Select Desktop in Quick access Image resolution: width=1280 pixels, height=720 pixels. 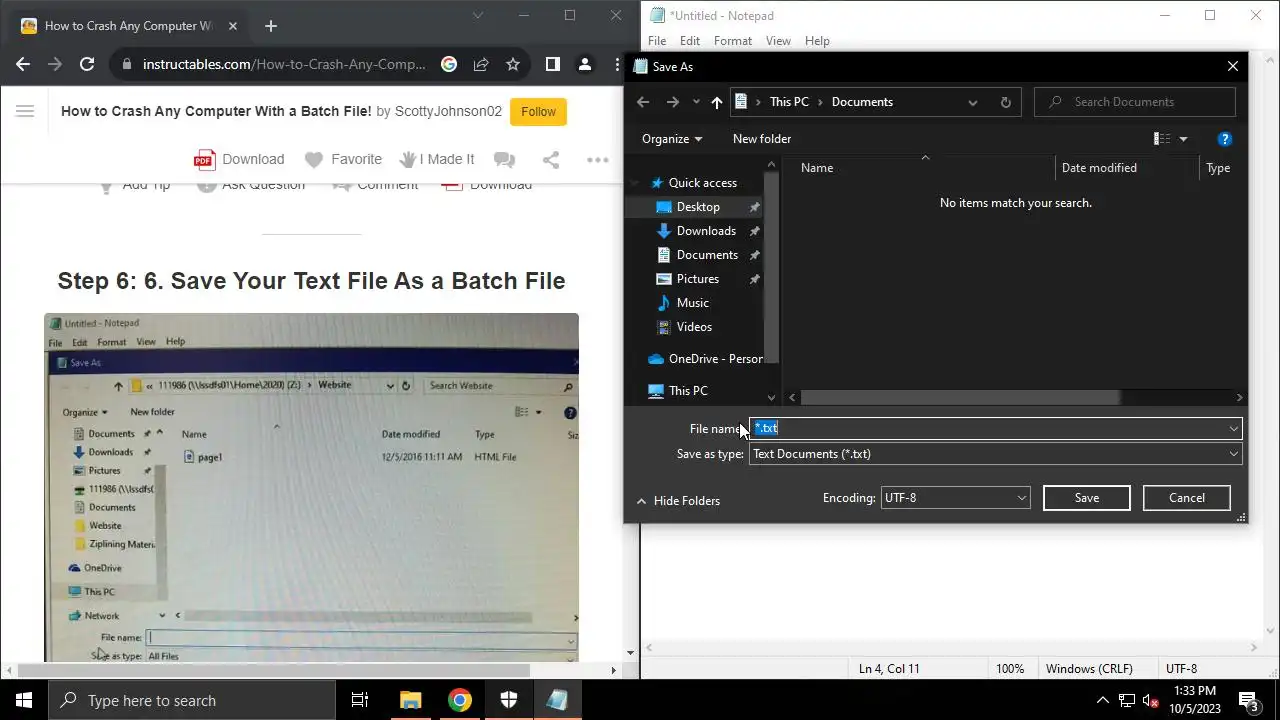coord(697,207)
